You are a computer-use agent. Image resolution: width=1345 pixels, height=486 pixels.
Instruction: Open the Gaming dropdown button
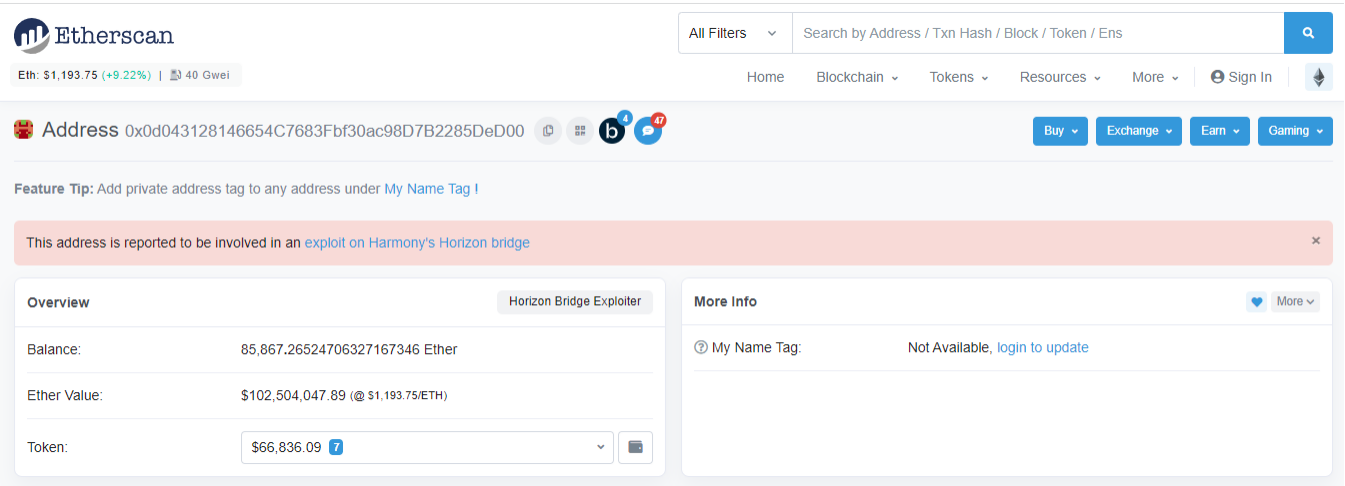(x=1295, y=131)
